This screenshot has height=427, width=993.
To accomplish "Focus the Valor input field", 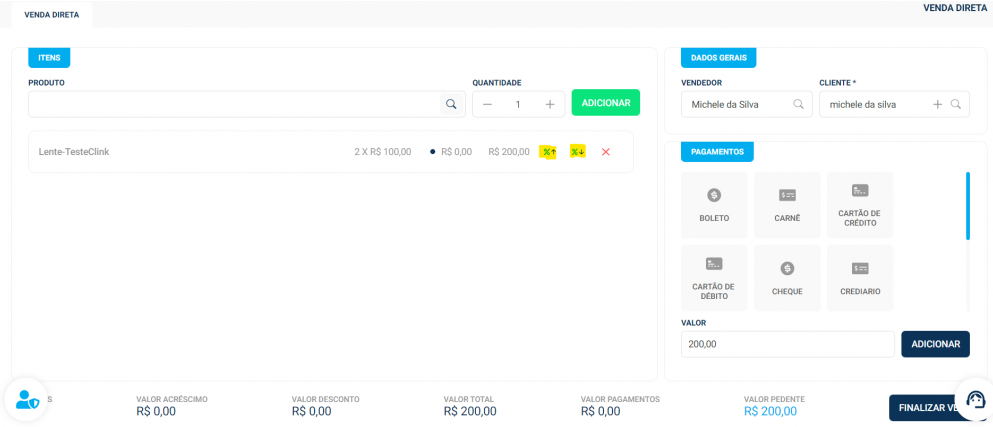I will pos(787,344).
